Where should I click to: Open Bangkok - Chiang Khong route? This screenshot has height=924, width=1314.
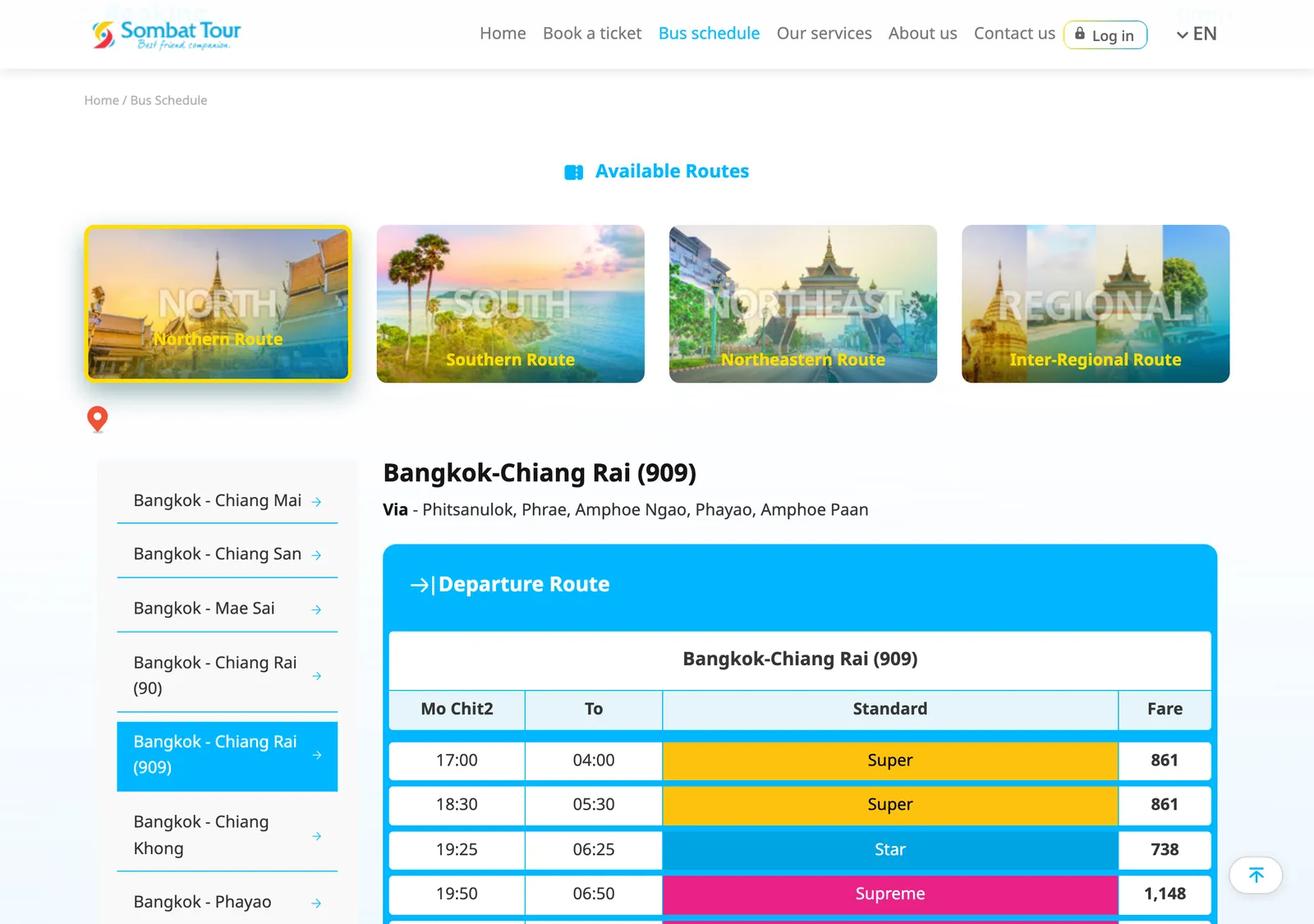click(227, 835)
